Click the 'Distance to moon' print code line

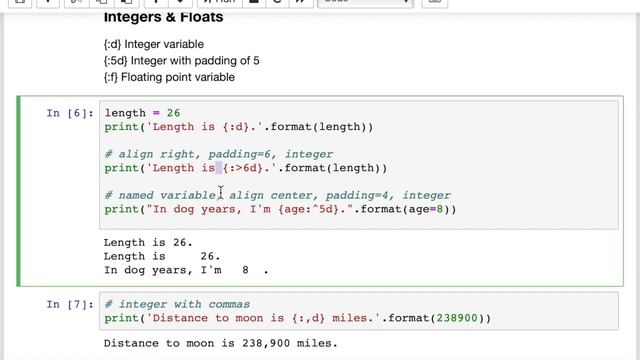click(x=298, y=318)
